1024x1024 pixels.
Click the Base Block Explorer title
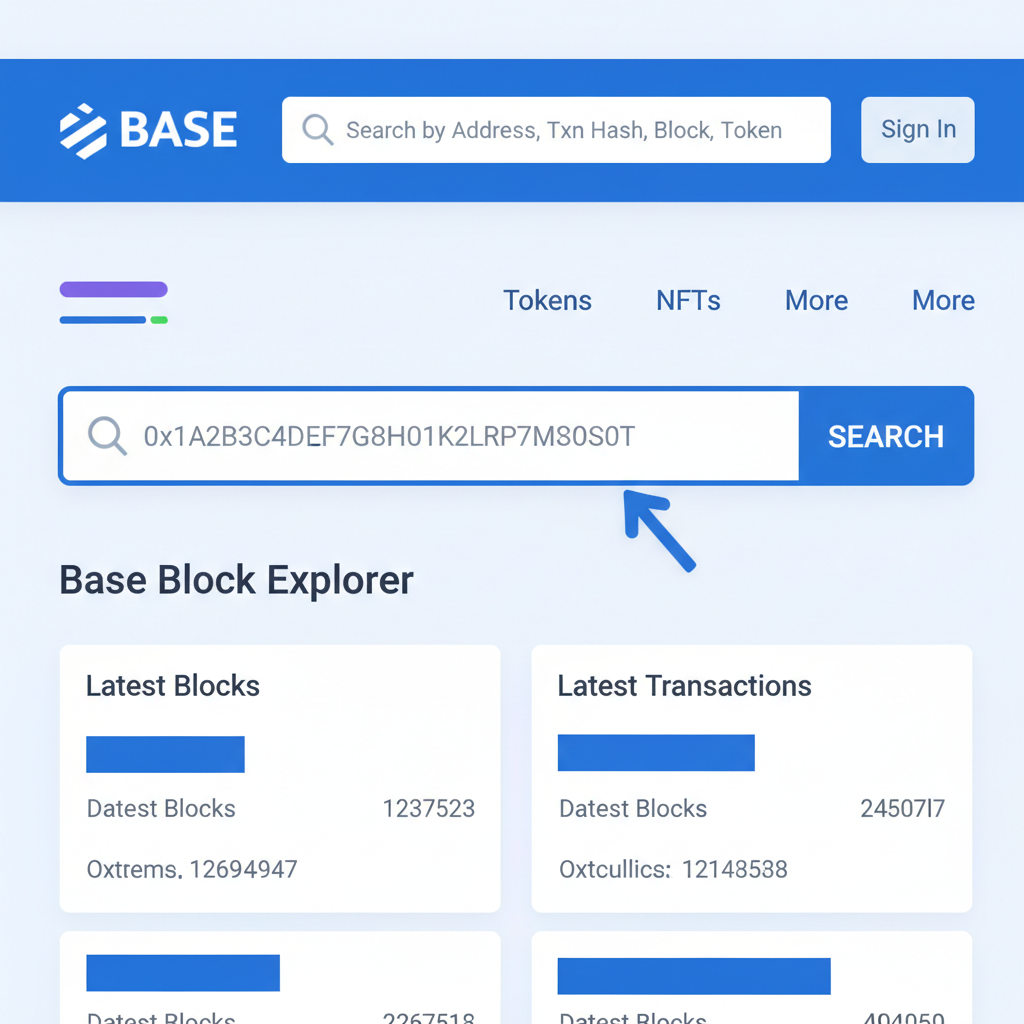(x=236, y=579)
